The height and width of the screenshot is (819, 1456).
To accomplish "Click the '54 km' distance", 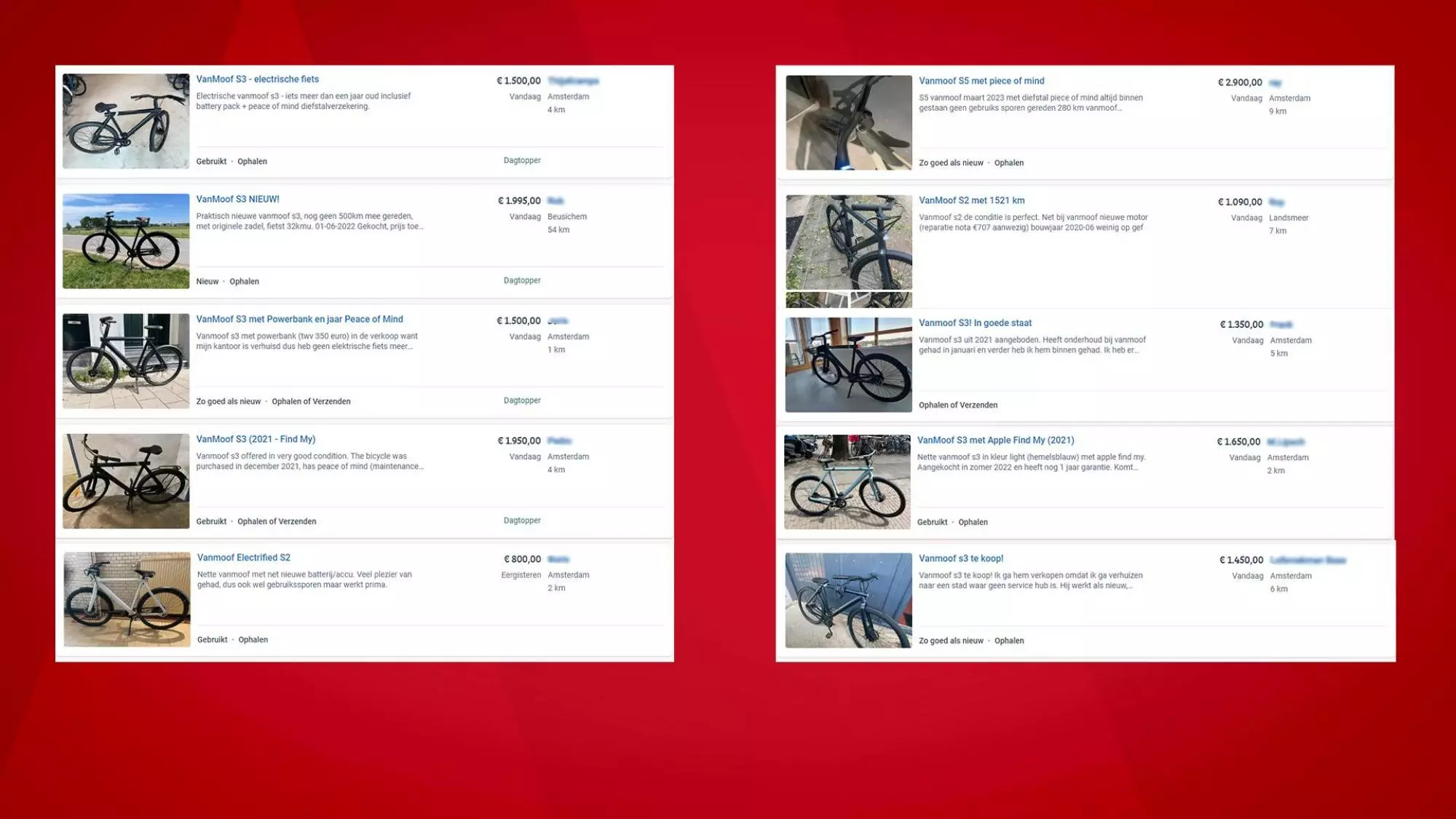I will tap(558, 230).
